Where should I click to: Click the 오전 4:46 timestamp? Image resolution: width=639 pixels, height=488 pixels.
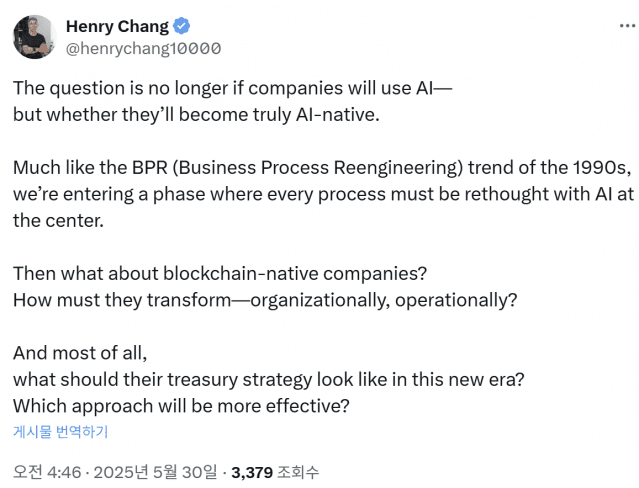point(47,472)
